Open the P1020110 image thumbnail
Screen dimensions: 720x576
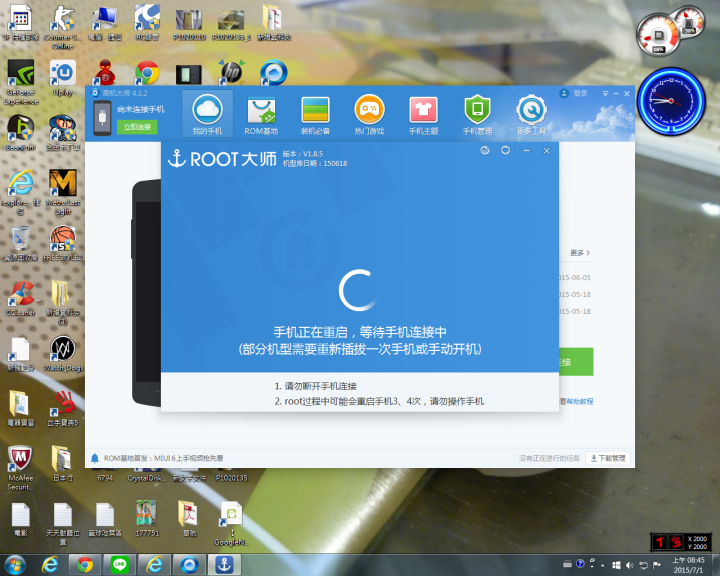[x=189, y=23]
